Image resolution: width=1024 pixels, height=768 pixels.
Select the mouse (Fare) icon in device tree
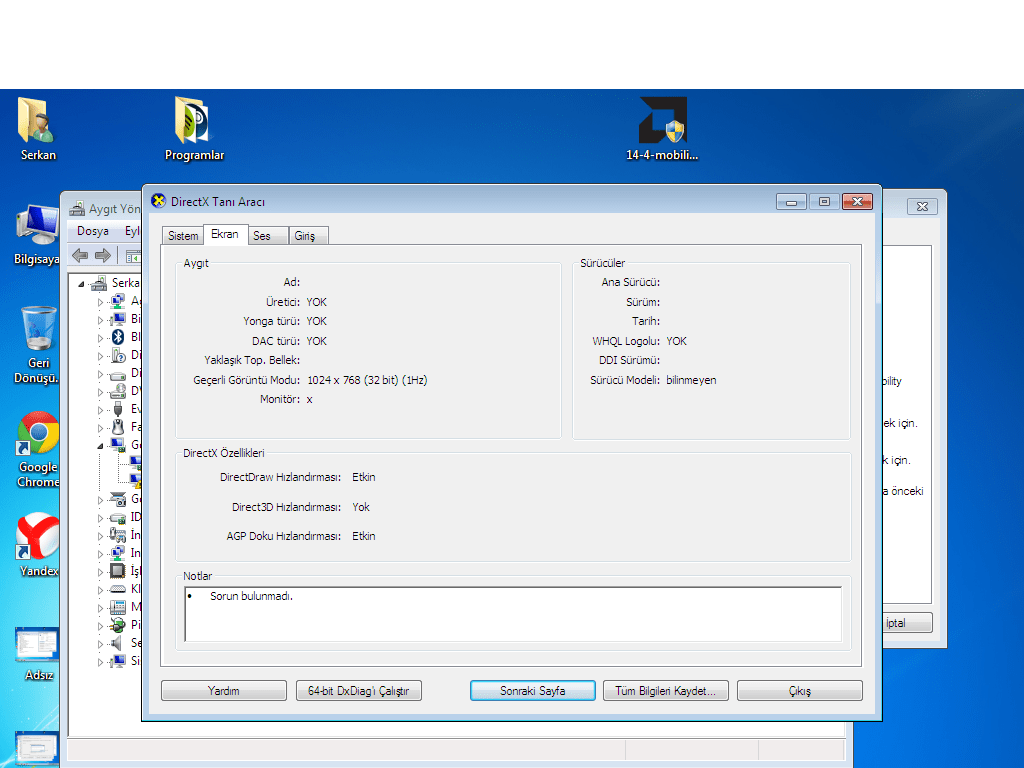(118, 427)
